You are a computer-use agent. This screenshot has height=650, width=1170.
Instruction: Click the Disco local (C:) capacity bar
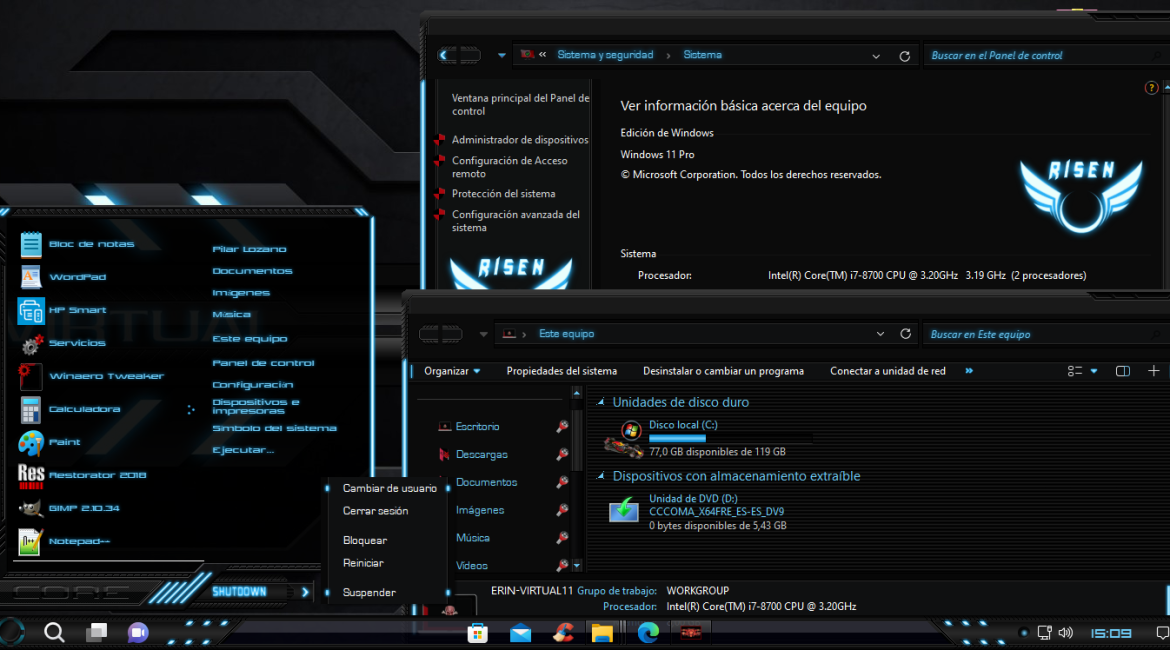[x=730, y=438]
